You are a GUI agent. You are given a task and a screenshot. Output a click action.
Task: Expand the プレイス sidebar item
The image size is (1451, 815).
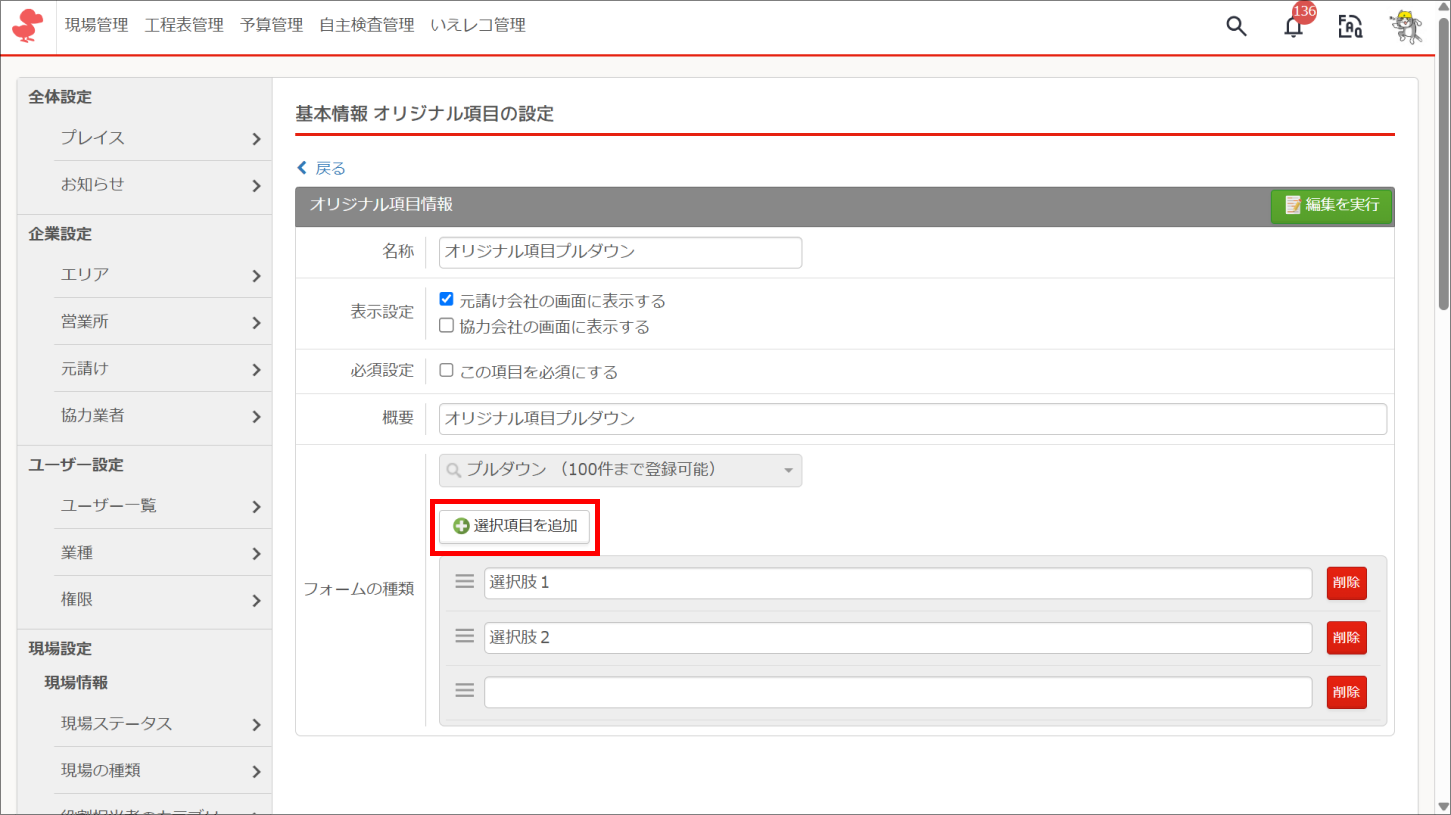[x=160, y=138]
